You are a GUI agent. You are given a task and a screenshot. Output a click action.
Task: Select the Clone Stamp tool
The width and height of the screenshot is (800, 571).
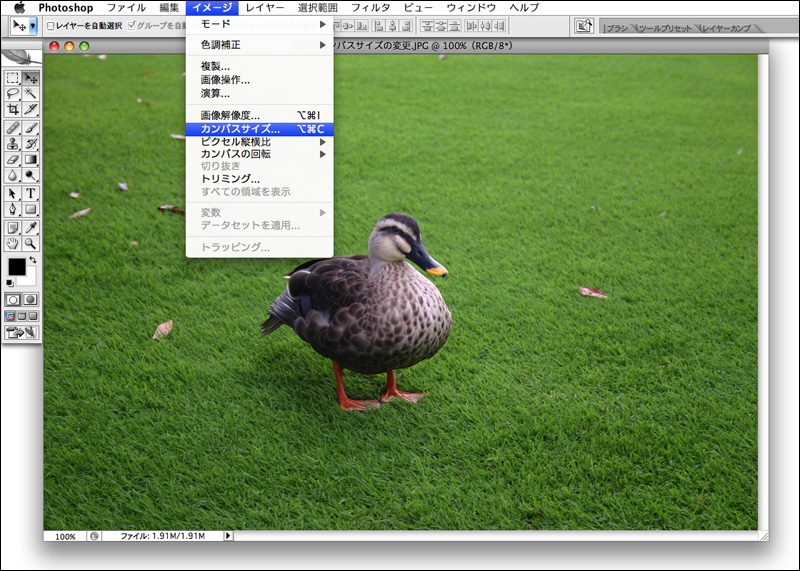point(13,143)
